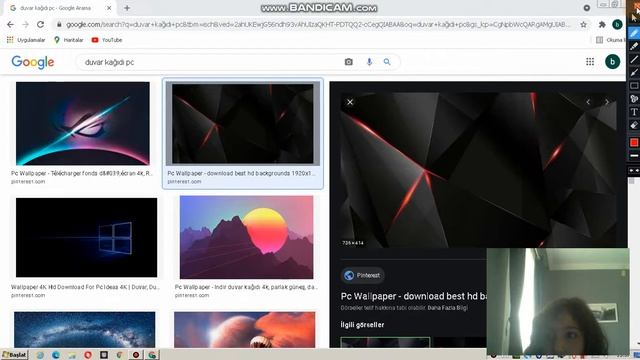Open the Uygulamalar bookmark
640x360 pixels.
(x=26, y=40)
